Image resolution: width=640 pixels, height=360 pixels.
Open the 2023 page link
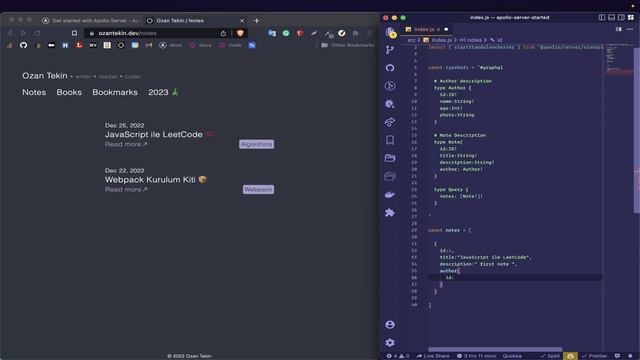coord(163,92)
